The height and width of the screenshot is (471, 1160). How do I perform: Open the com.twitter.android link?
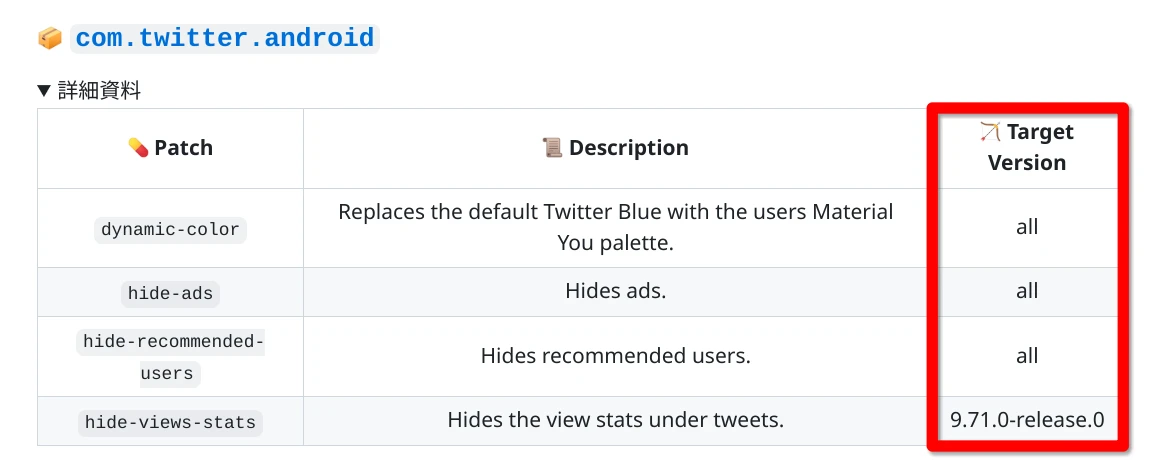click(225, 39)
